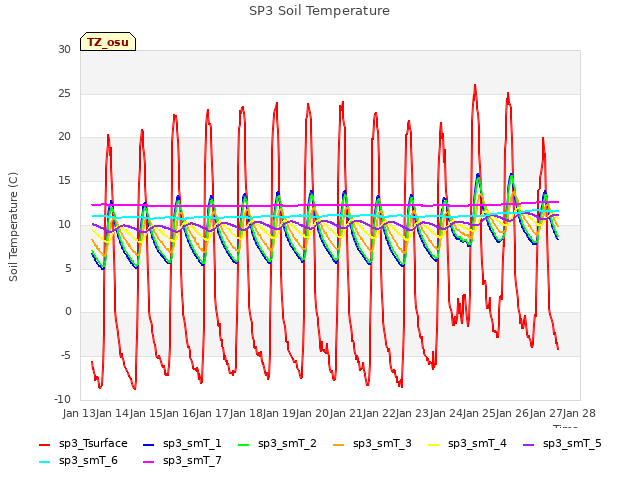
Task: Click the cyan sp3_smT_6 legend swatch
Action: tap(44, 462)
